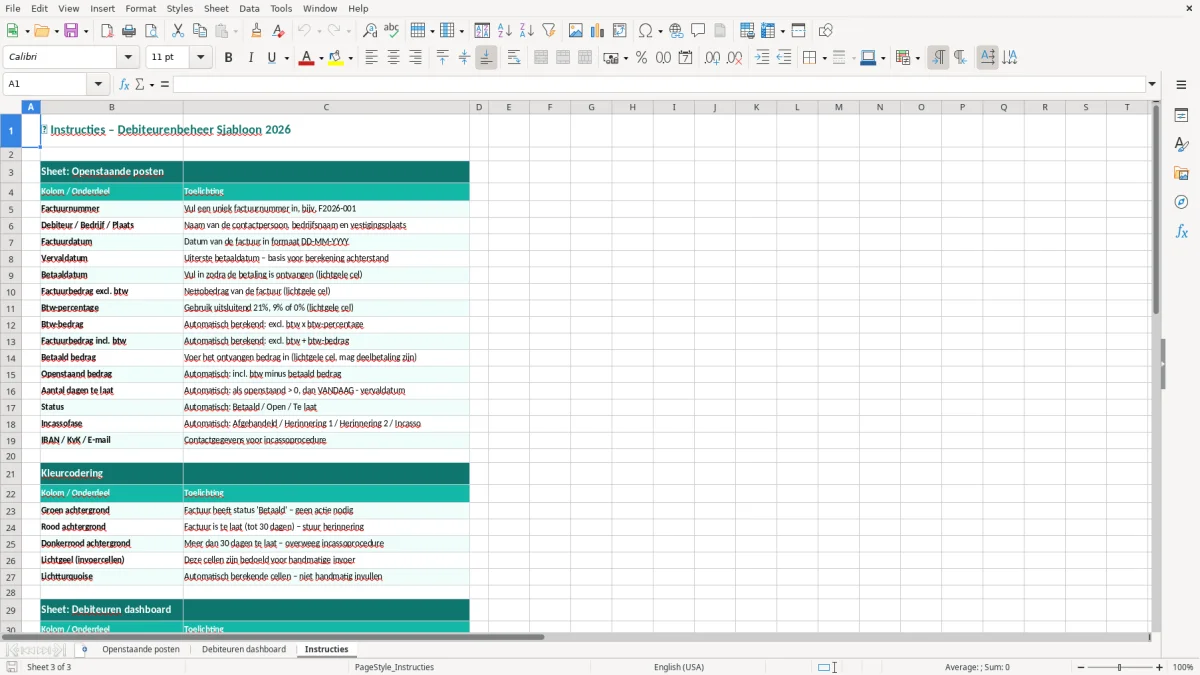Format cells as percent

(641, 58)
